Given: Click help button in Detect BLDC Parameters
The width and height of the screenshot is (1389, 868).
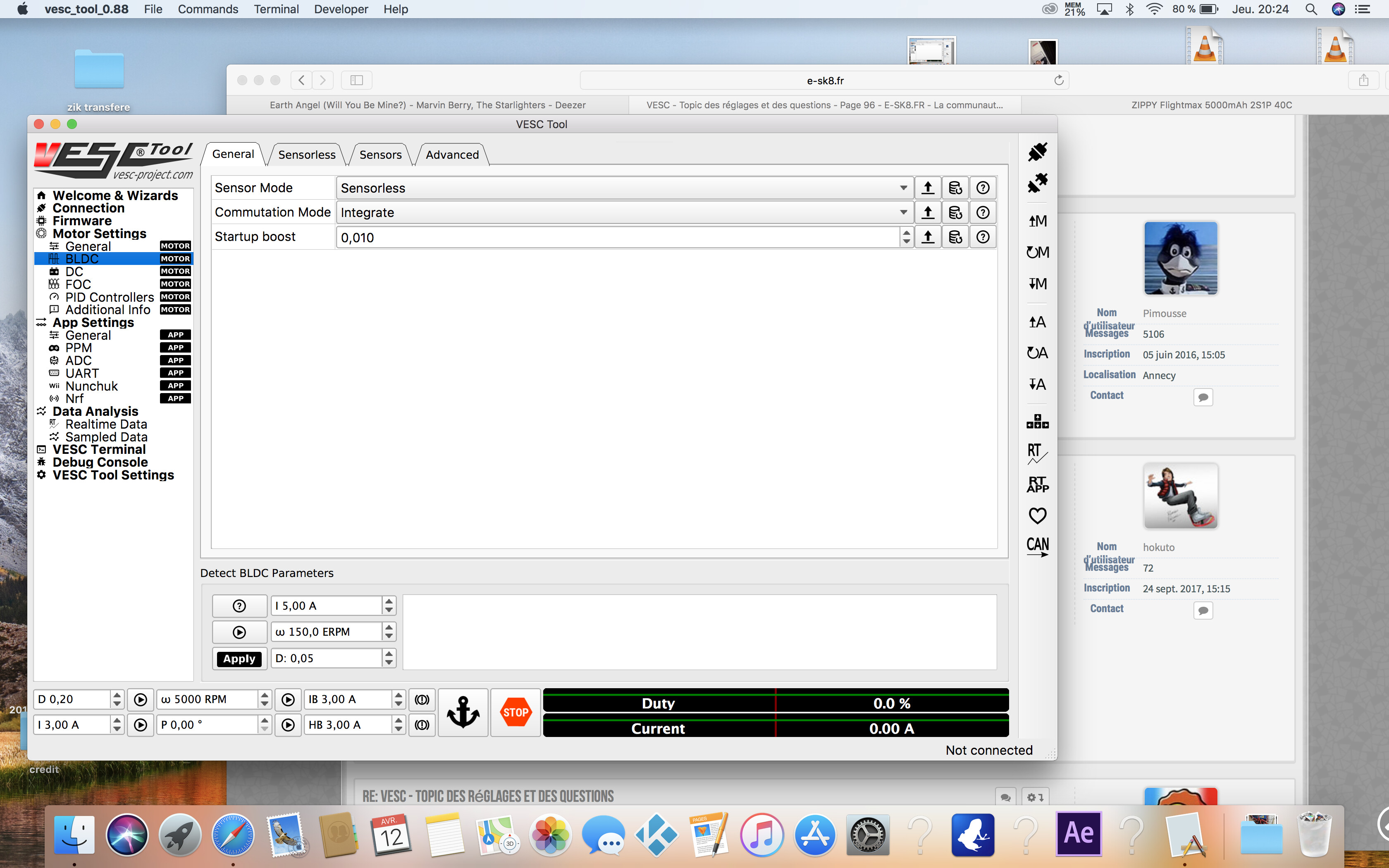Looking at the screenshot, I should 239,606.
